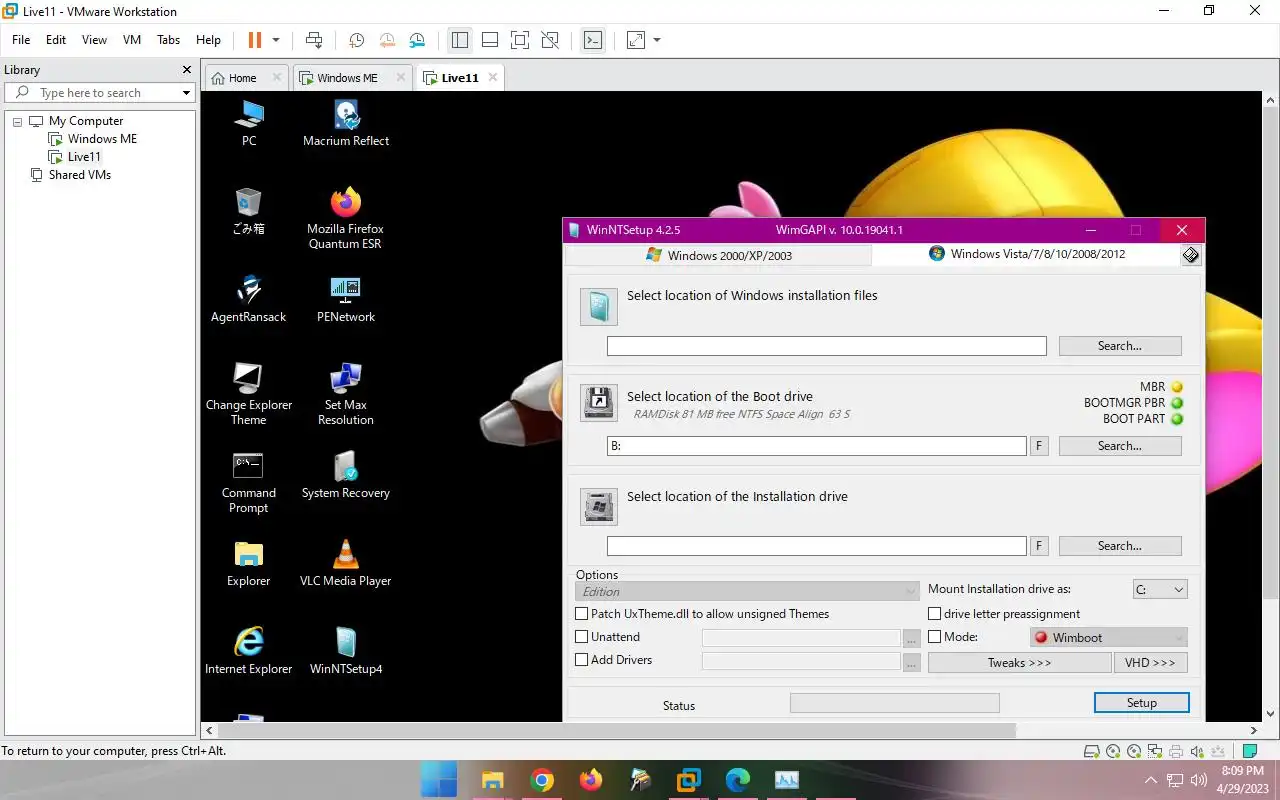Switch to the Windows ME tab
Viewport: 1280px width, 800px height.
(x=351, y=77)
